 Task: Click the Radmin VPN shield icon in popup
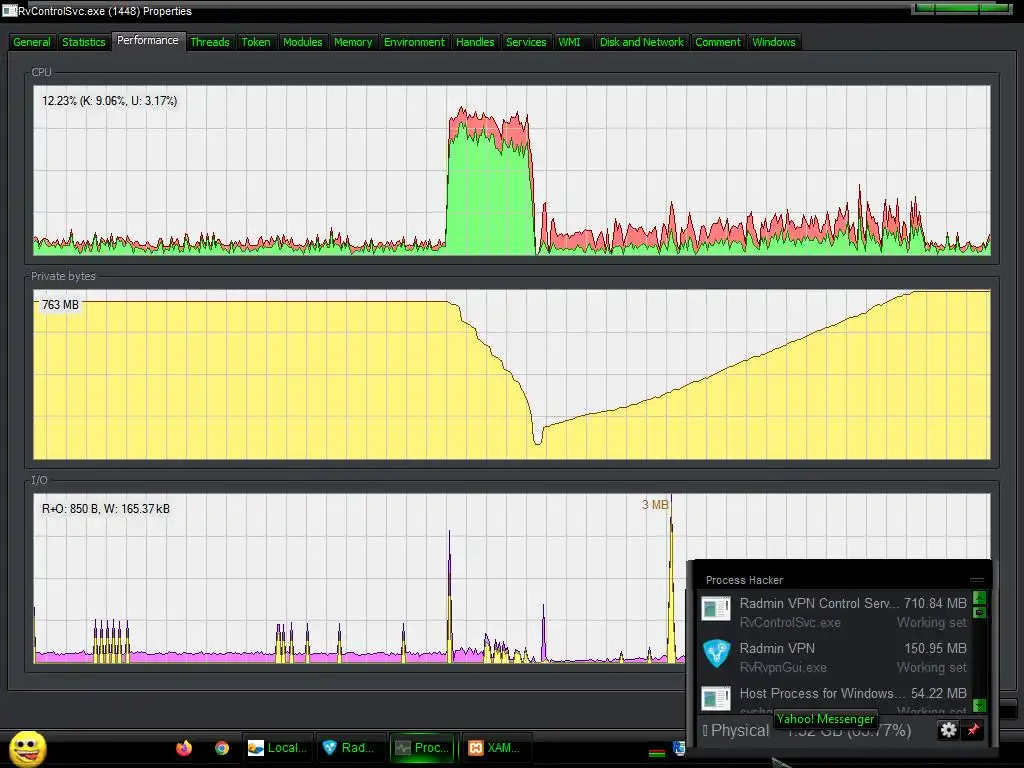pos(716,654)
